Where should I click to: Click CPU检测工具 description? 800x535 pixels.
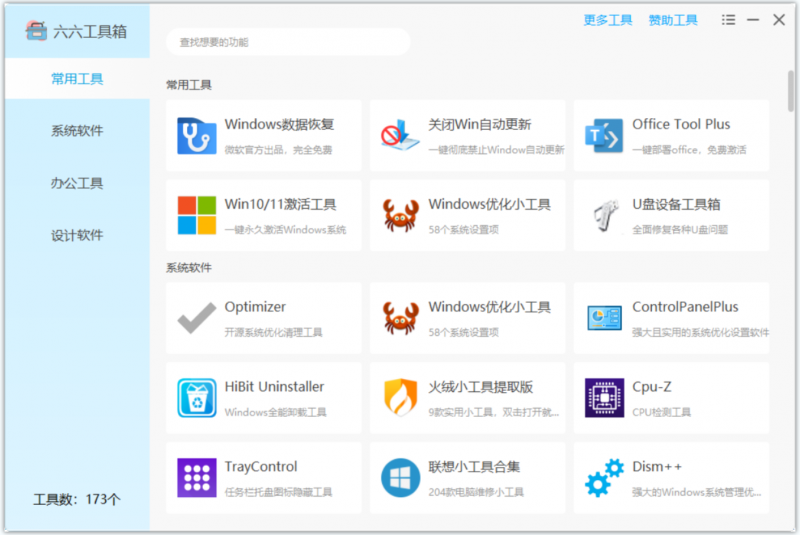coord(661,412)
